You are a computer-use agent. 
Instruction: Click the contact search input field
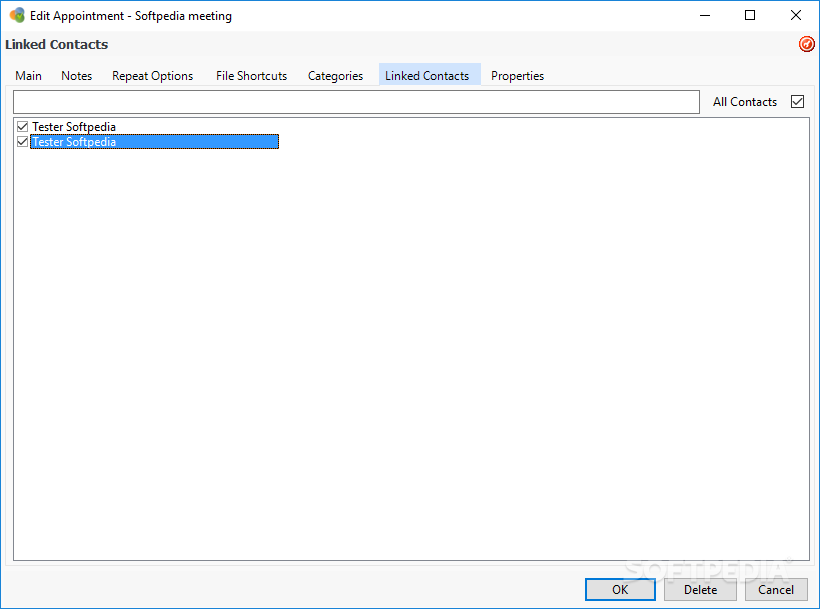356,102
